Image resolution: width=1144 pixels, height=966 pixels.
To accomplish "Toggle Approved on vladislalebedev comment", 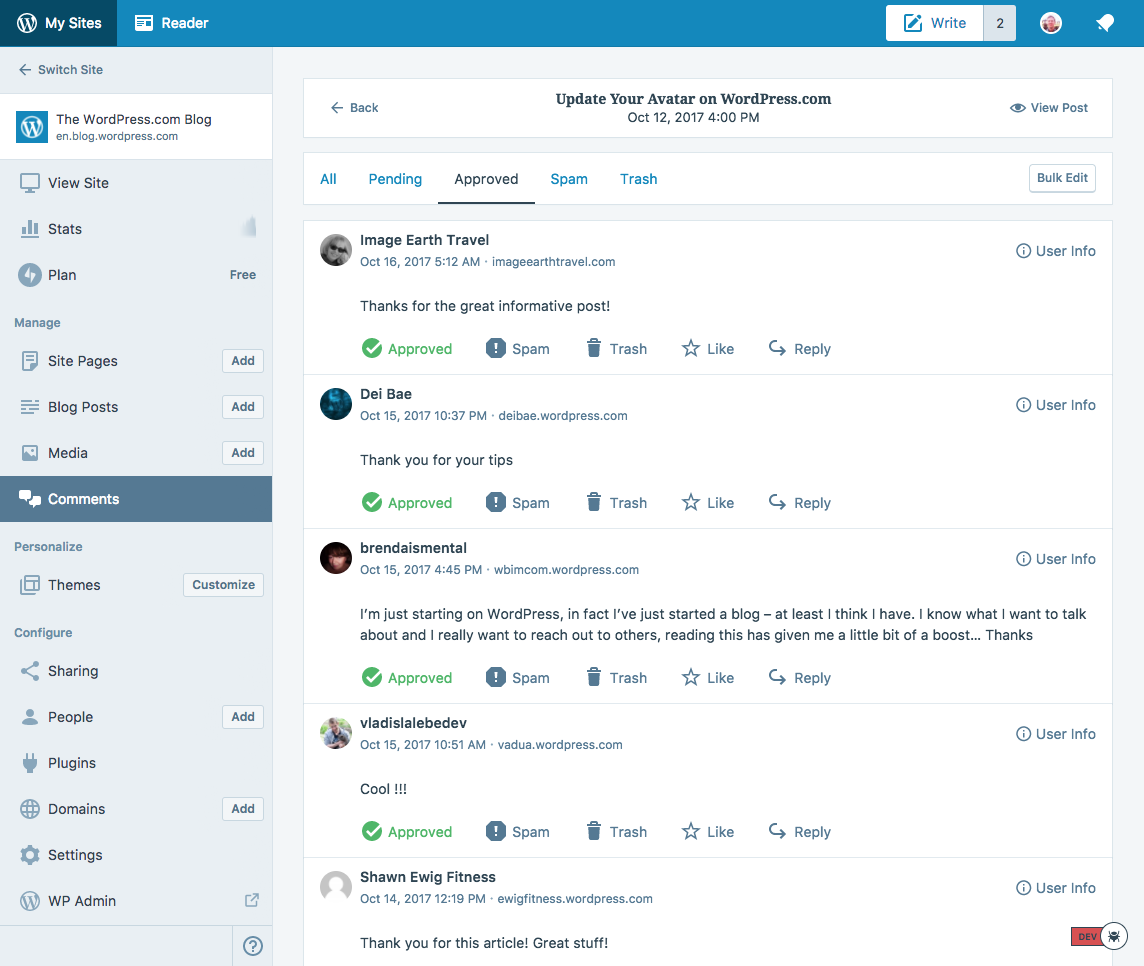I will 407,832.
